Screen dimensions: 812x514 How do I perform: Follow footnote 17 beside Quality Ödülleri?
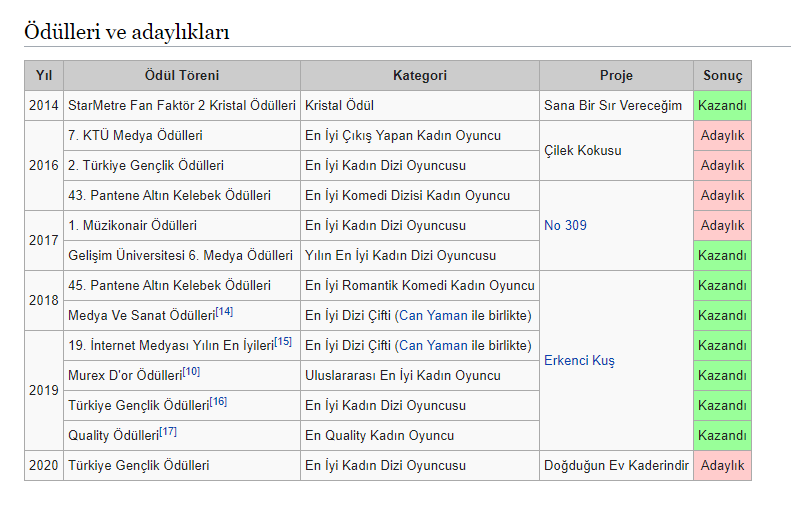(168, 432)
